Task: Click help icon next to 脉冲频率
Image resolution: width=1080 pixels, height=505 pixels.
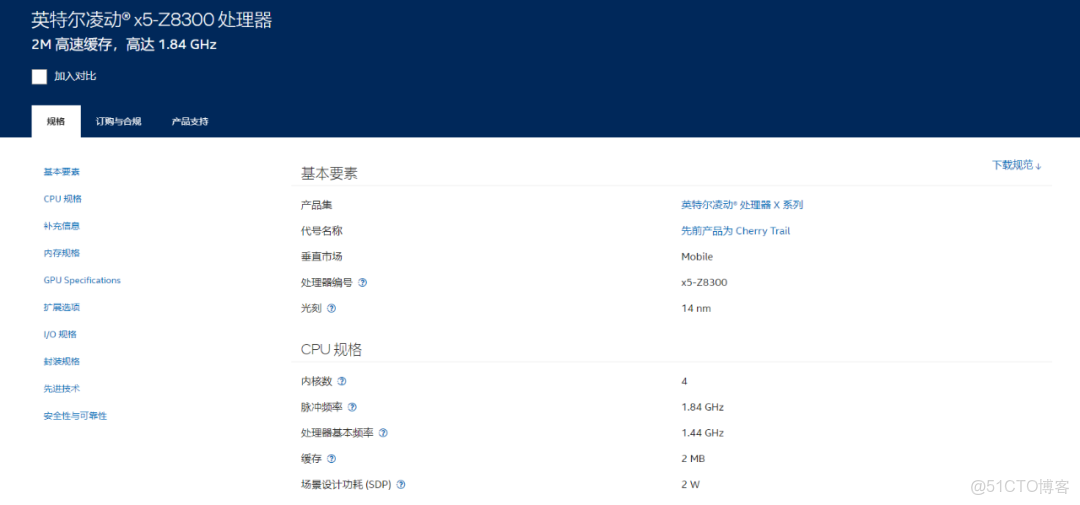Action: [x=352, y=407]
